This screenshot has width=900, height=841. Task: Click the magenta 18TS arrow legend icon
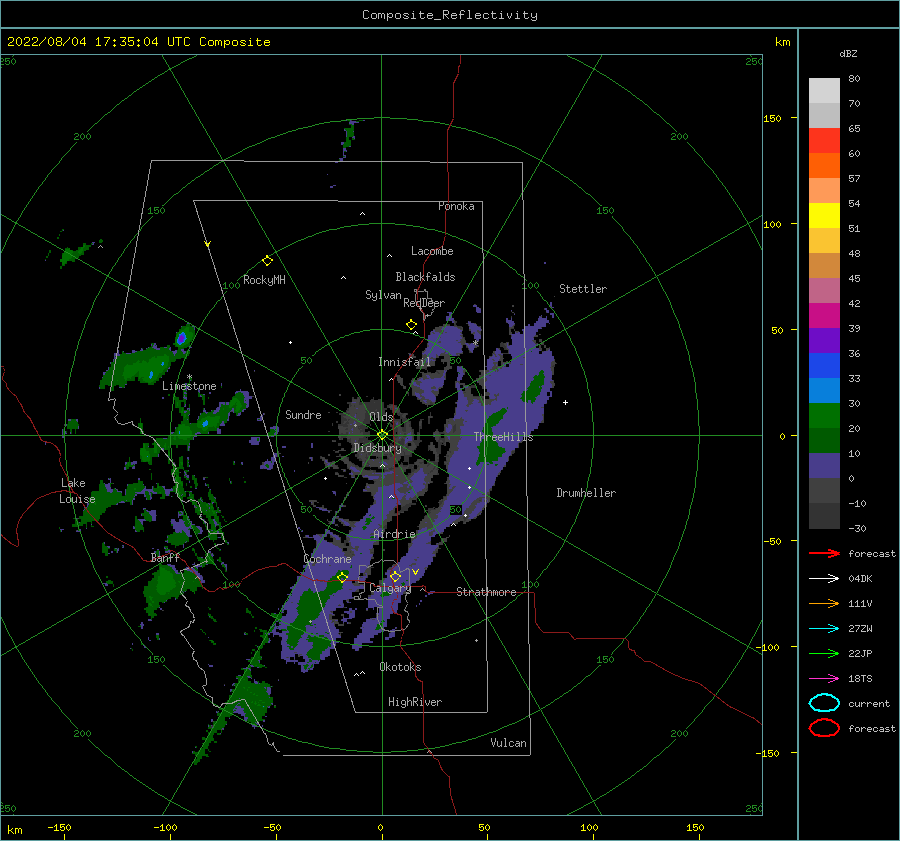point(824,679)
